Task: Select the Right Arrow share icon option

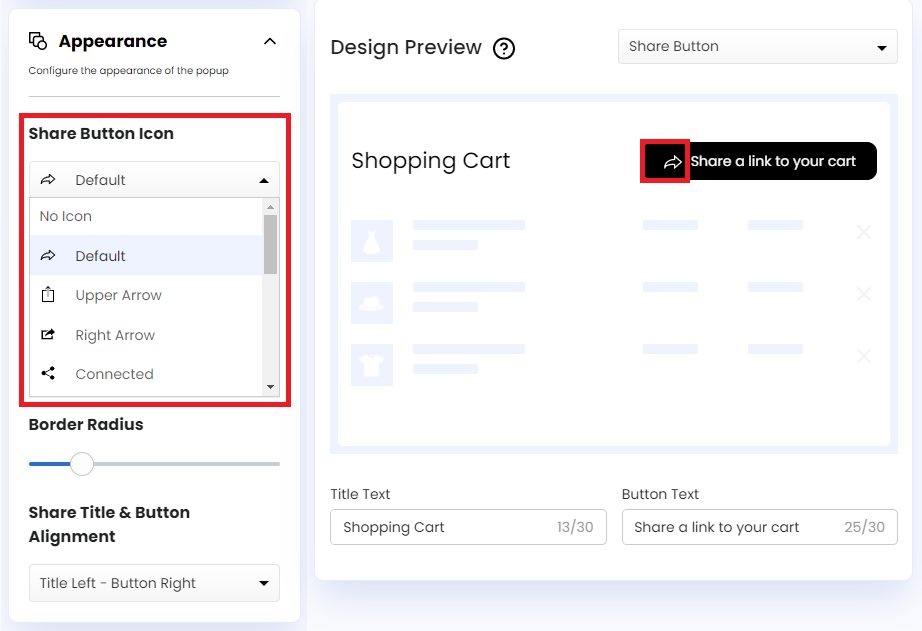Action: point(116,335)
